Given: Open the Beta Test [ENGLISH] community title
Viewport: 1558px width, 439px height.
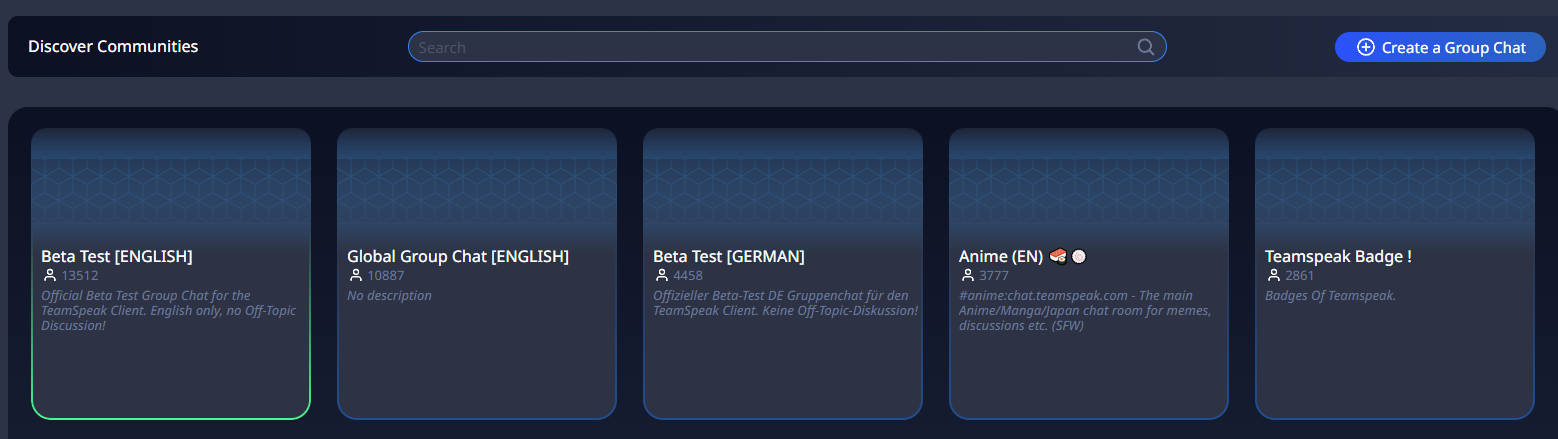Looking at the screenshot, I should (117, 256).
